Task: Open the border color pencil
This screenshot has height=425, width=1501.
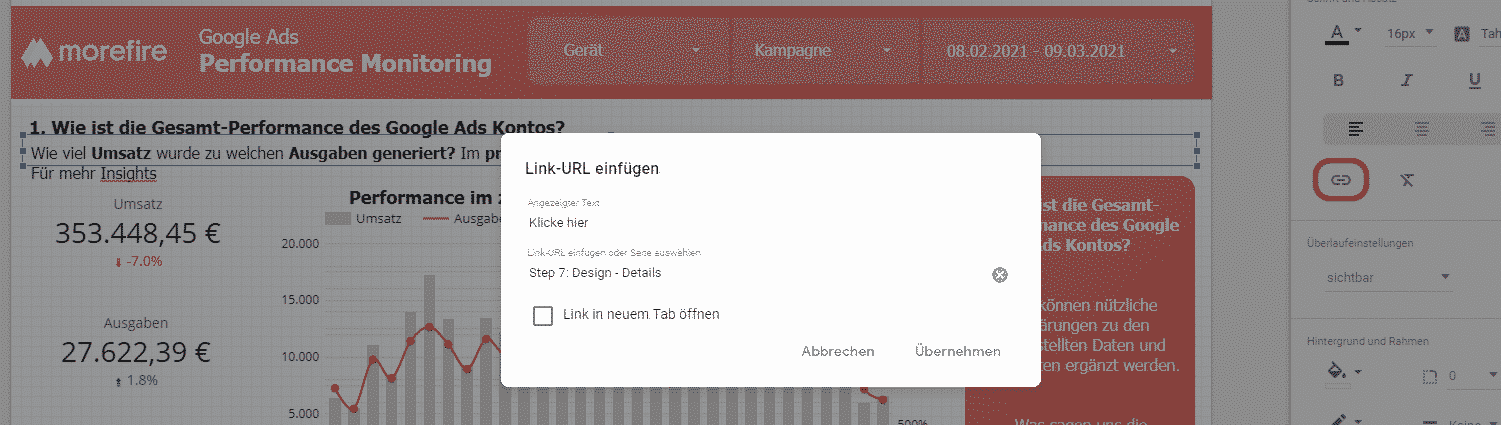Action: [x=1339, y=420]
